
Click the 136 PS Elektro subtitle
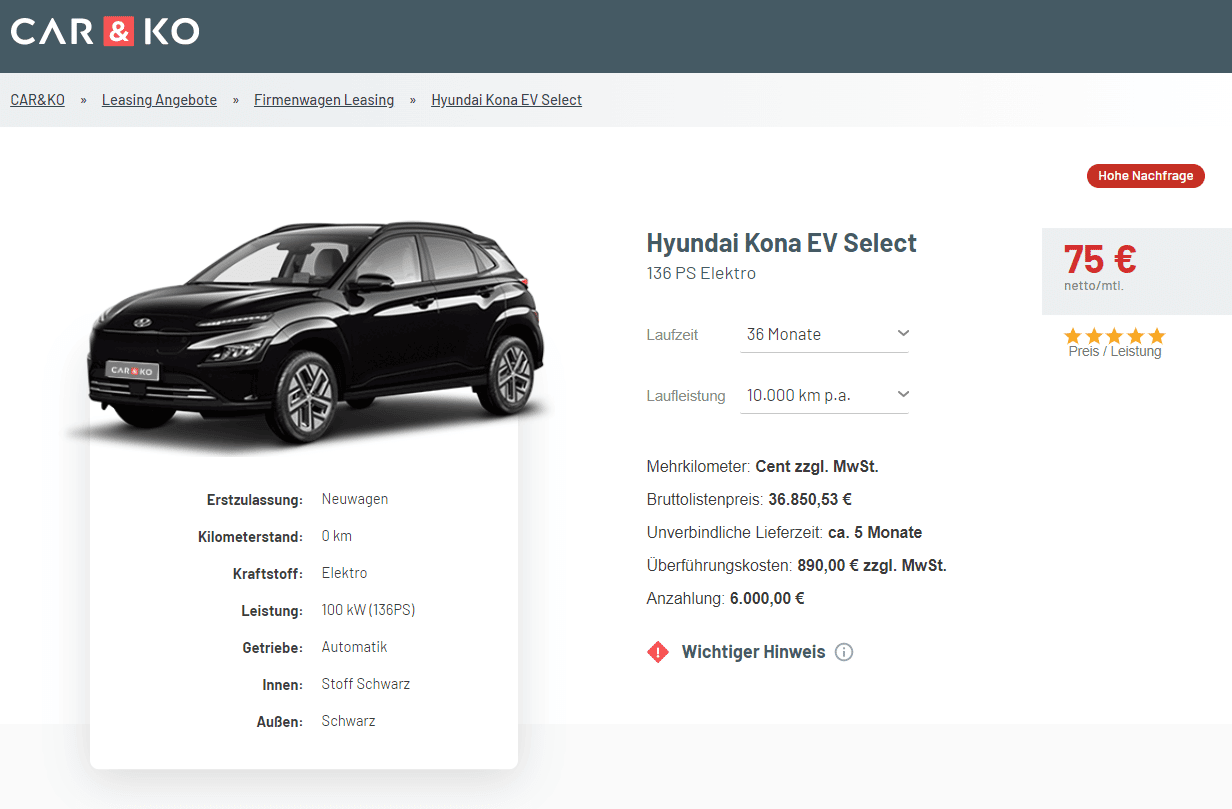coord(701,273)
